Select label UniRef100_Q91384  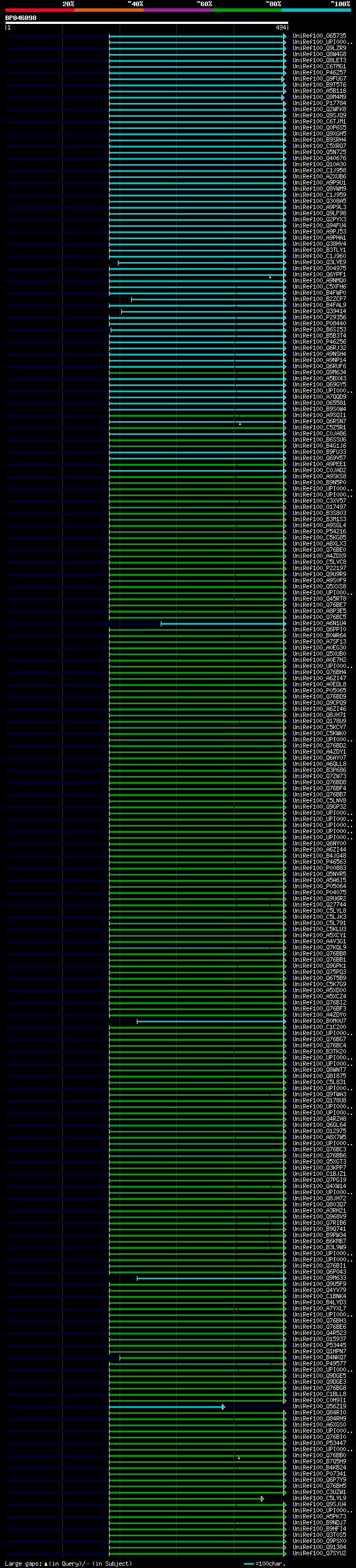319,1547
